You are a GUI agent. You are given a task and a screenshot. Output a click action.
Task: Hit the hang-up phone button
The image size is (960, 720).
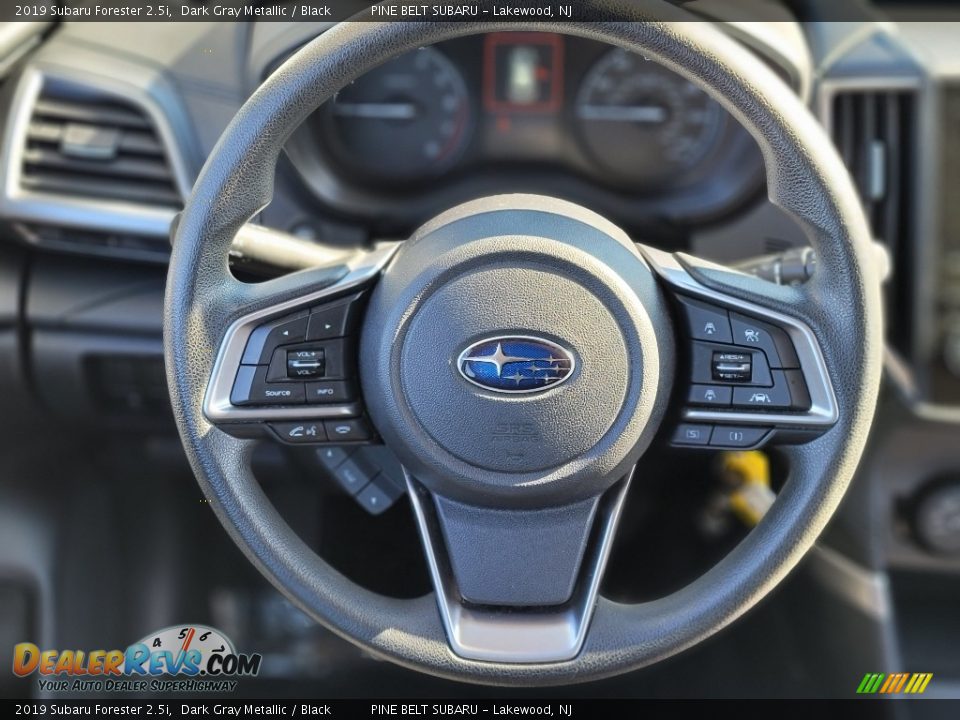[345, 430]
